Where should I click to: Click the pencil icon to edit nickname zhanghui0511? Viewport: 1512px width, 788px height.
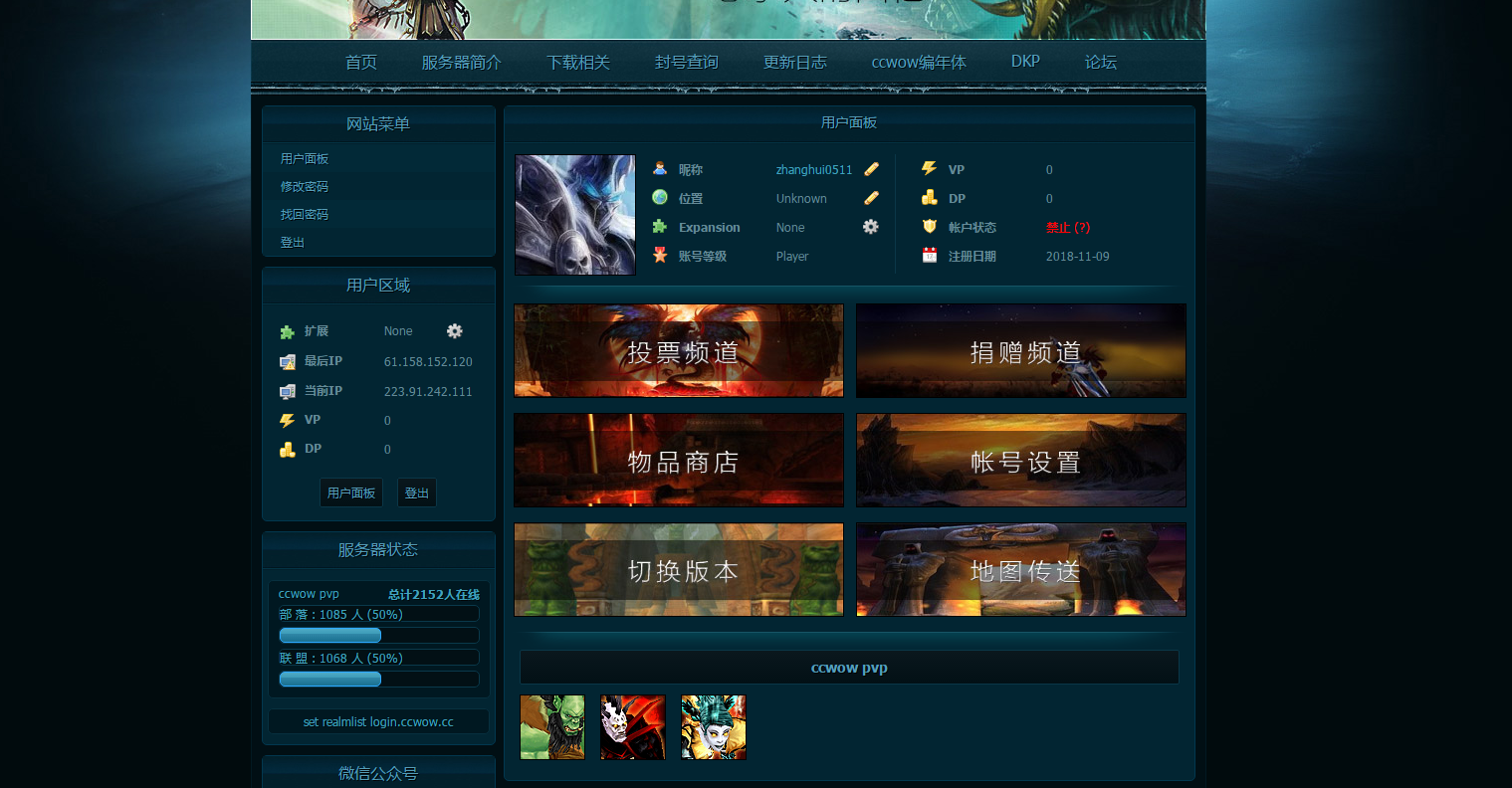[871, 169]
